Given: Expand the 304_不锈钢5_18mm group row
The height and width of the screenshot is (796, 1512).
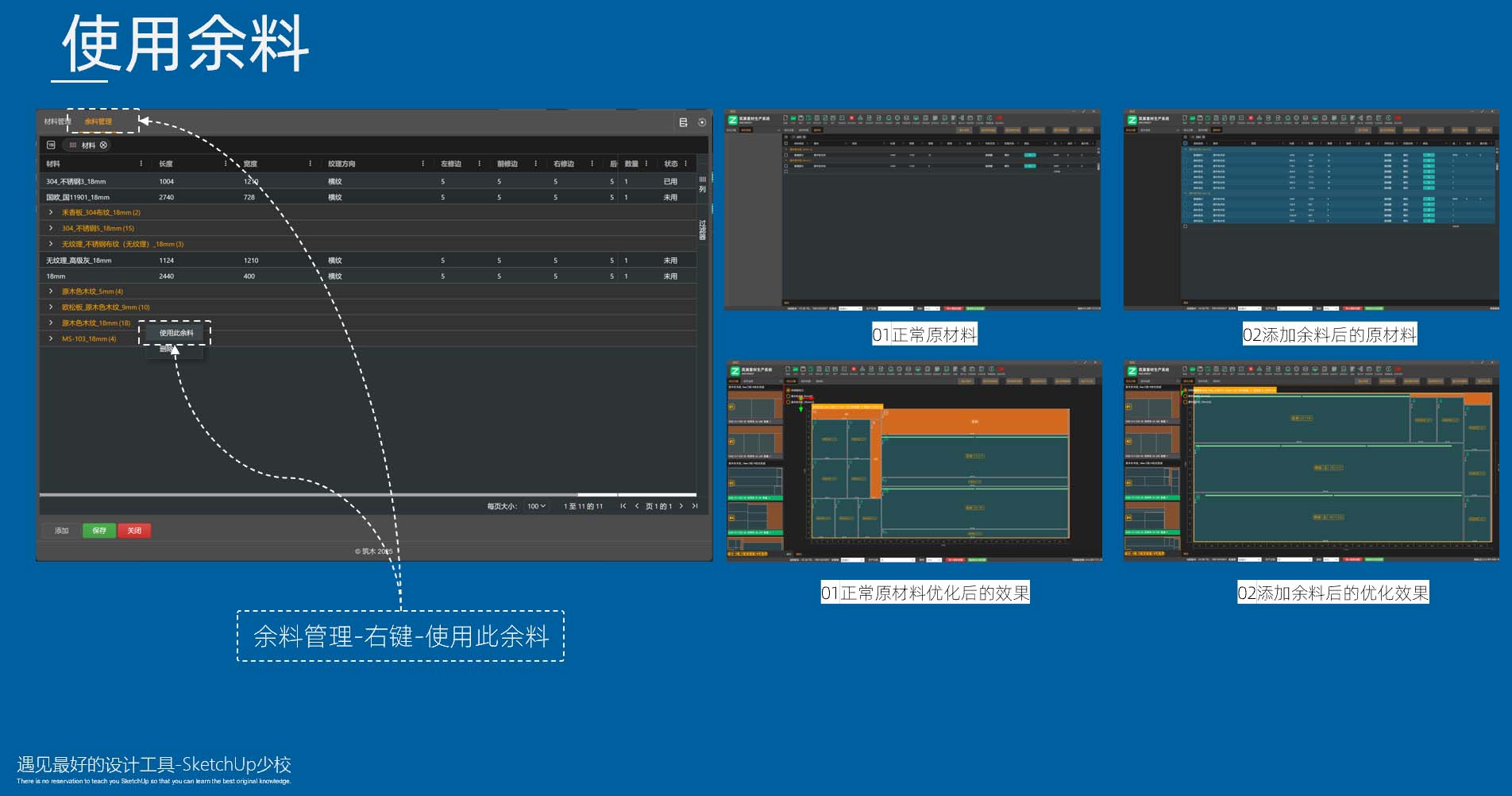Looking at the screenshot, I should click(x=51, y=228).
